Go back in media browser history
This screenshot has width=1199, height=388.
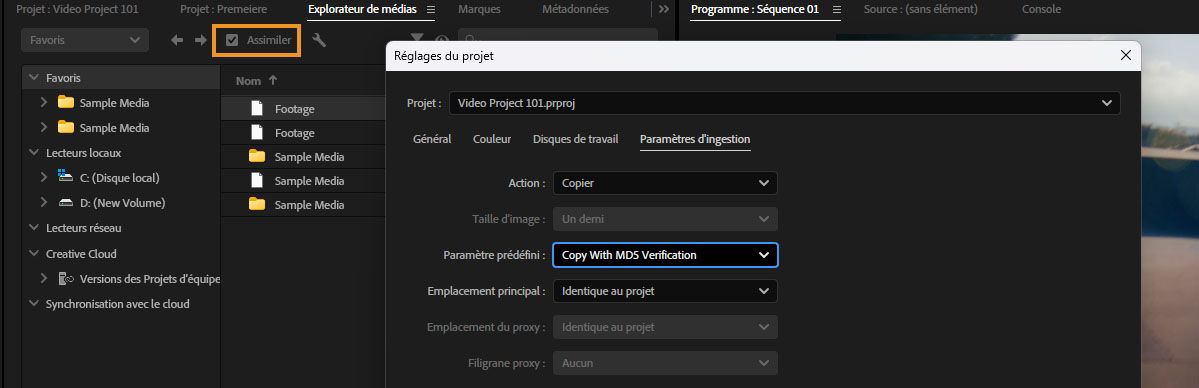click(x=177, y=41)
